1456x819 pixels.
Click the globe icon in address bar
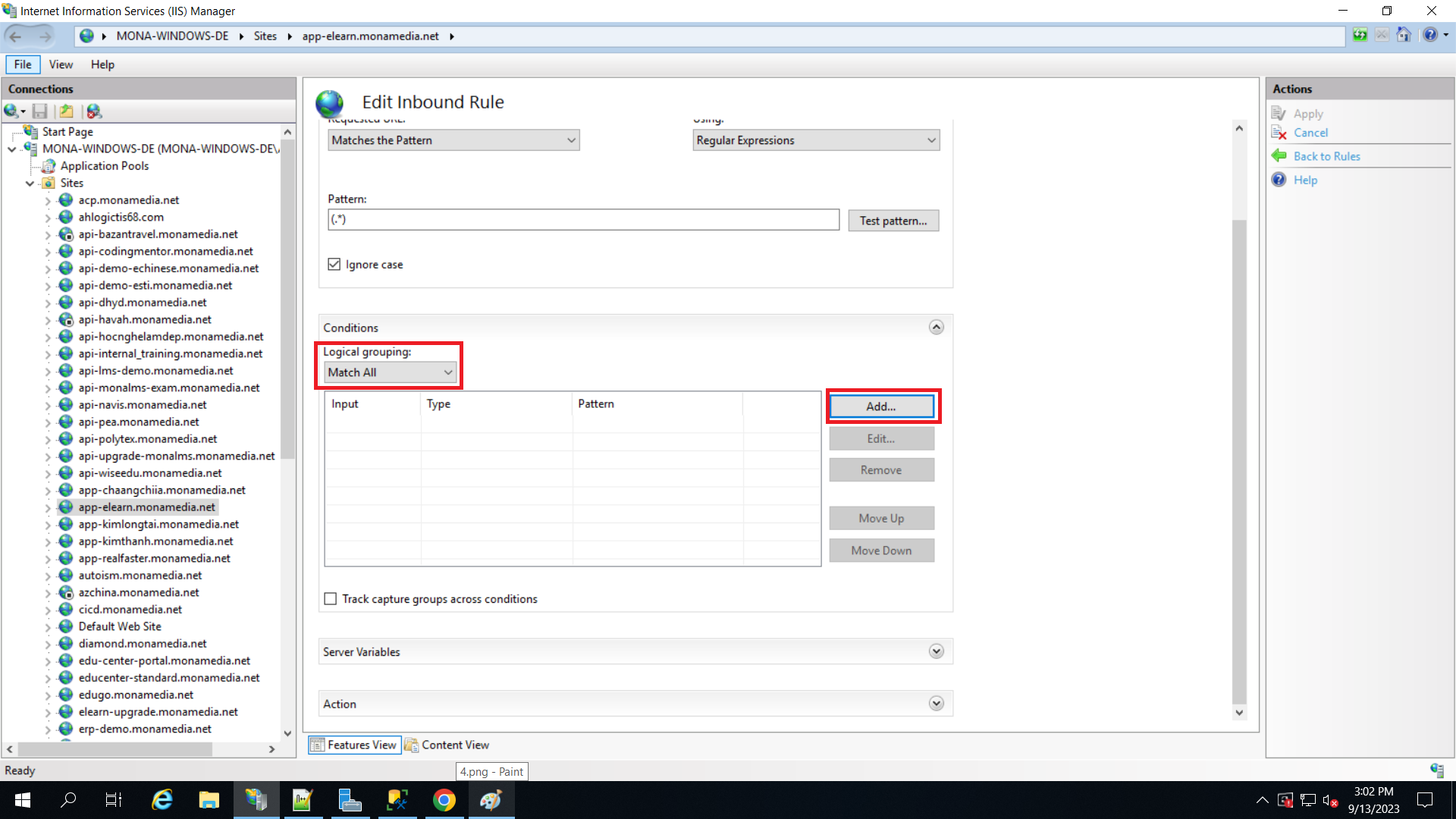pyautogui.click(x=87, y=36)
